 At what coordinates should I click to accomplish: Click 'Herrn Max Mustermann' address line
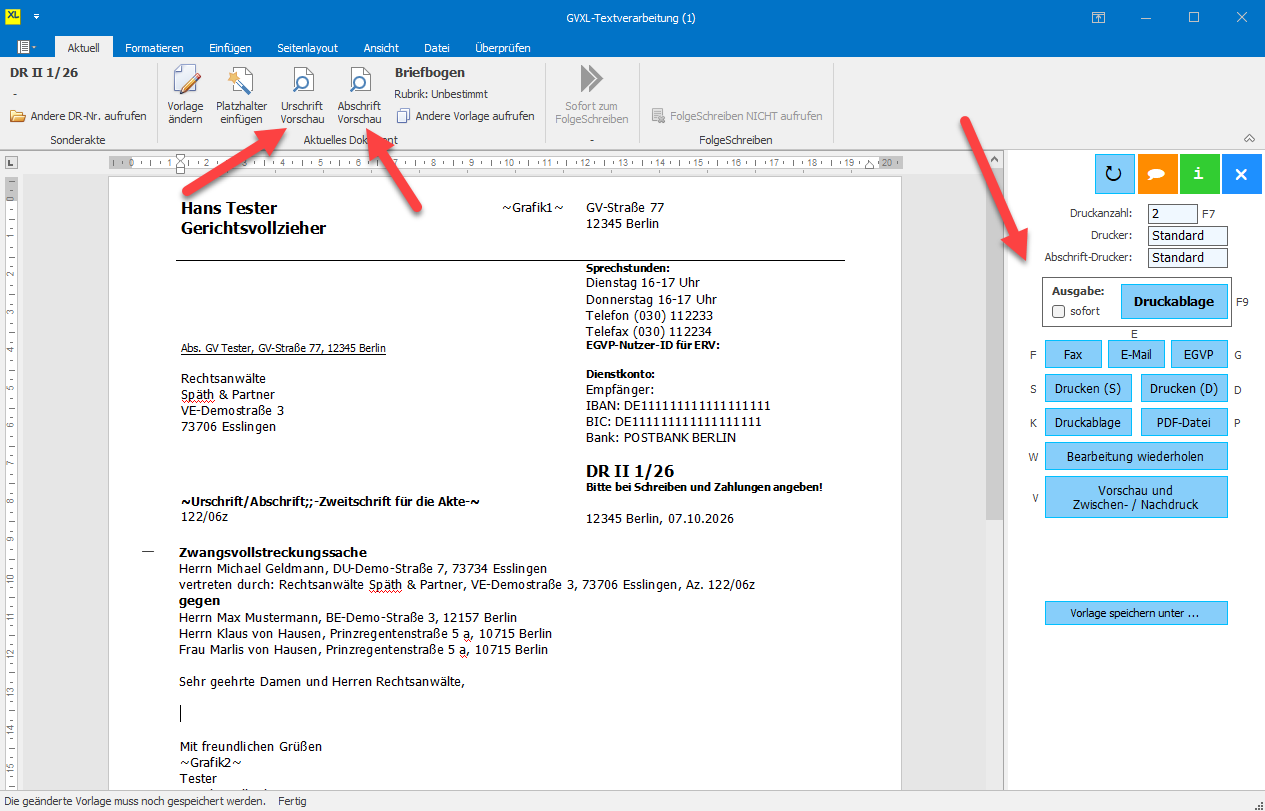(x=348, y=617)
